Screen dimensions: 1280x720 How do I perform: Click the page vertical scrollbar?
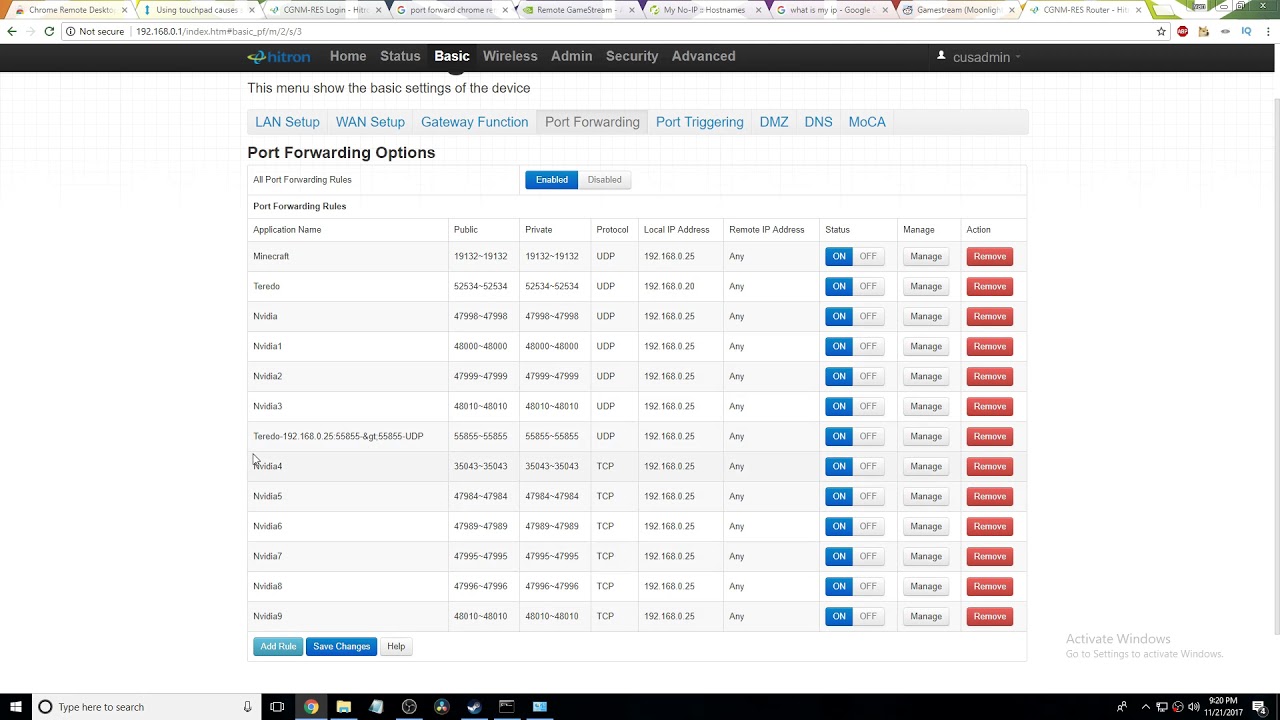click(x=1275, y=365)
